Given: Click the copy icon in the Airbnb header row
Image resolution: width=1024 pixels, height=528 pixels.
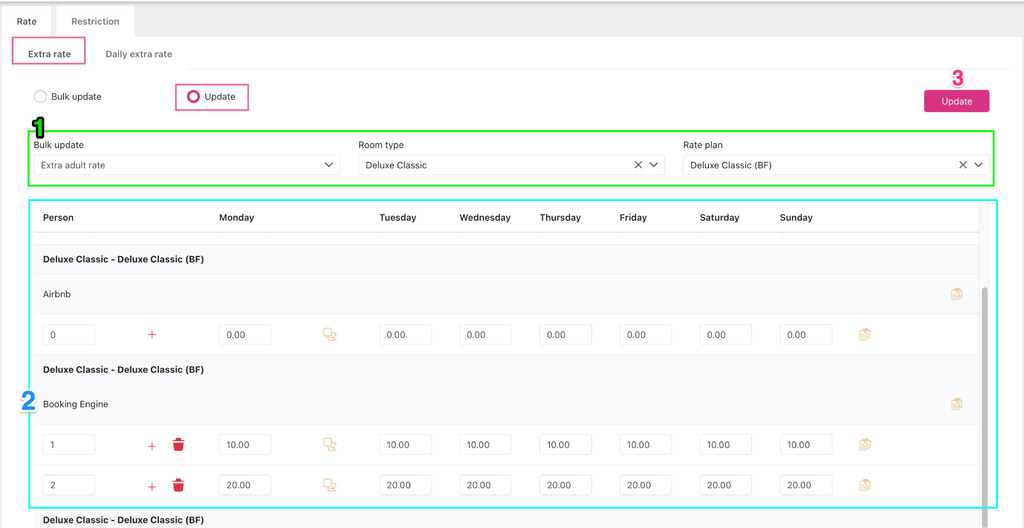Looking at the screenshot, I should [x=956, y=294].
